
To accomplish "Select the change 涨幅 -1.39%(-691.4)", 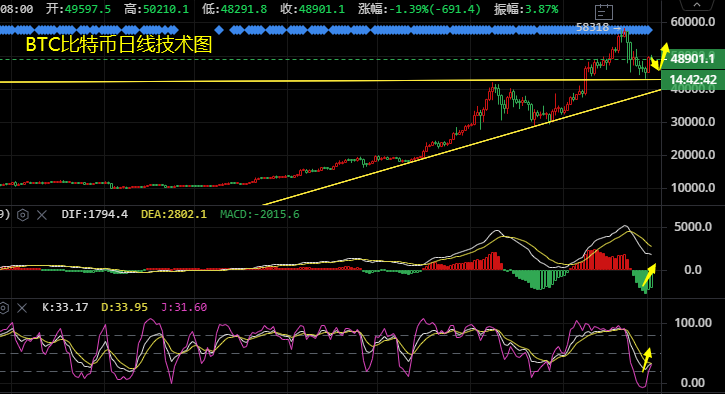I will (419, 9).
